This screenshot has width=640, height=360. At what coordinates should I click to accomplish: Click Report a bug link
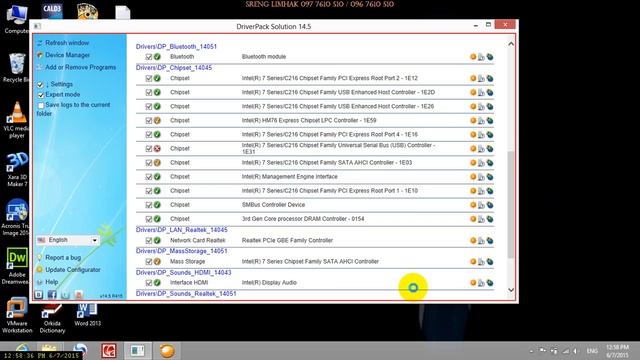pyautogui.click(x=63, y=258)
